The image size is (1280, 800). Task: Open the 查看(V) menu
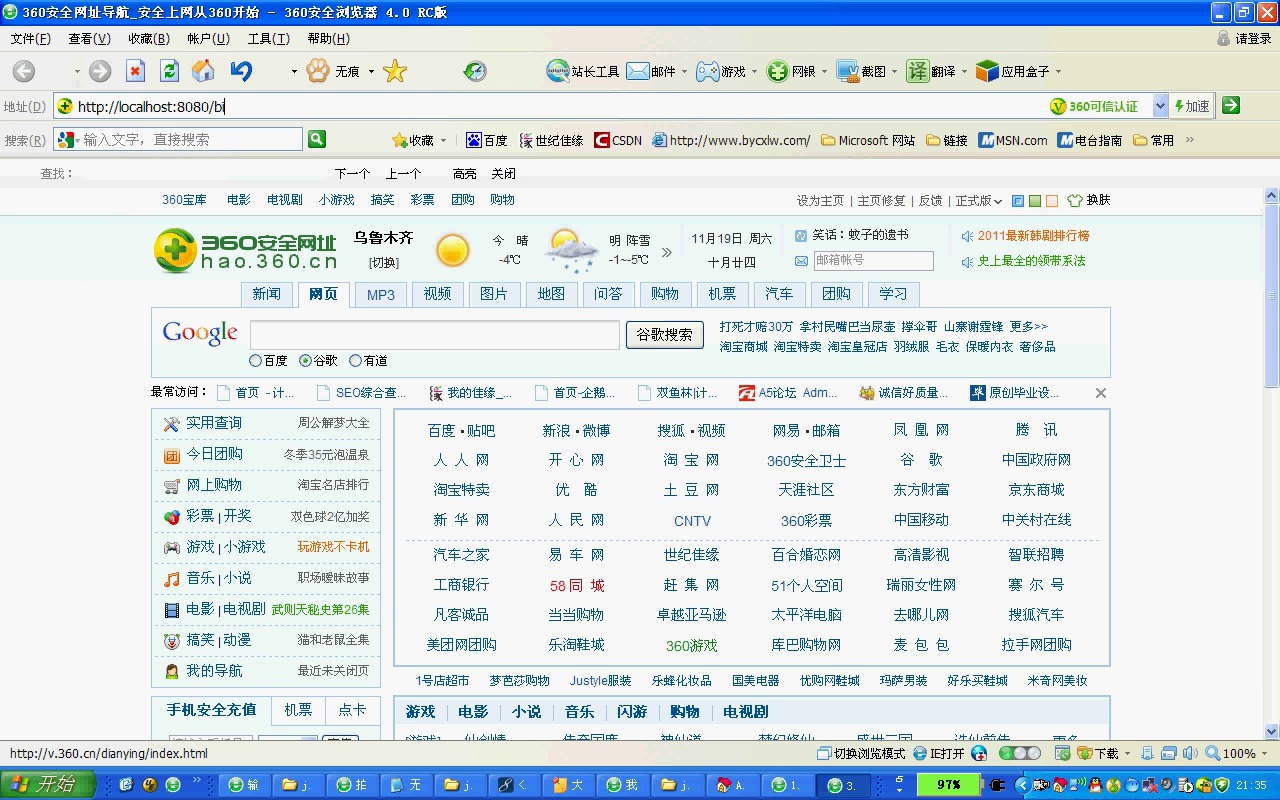point(89,38)
